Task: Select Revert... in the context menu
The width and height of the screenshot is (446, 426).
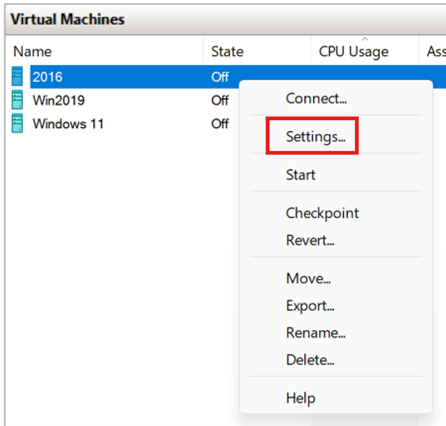Action: [310, 240]
